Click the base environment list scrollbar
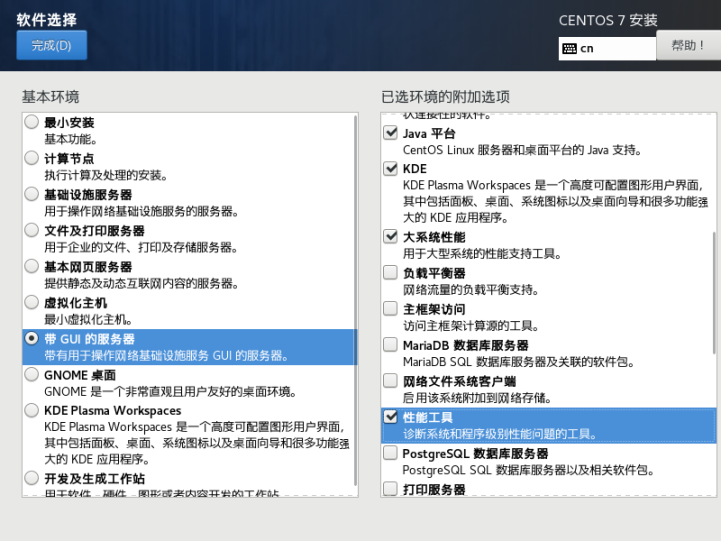Viewport: 721px width, 541px height. (355, 300)
